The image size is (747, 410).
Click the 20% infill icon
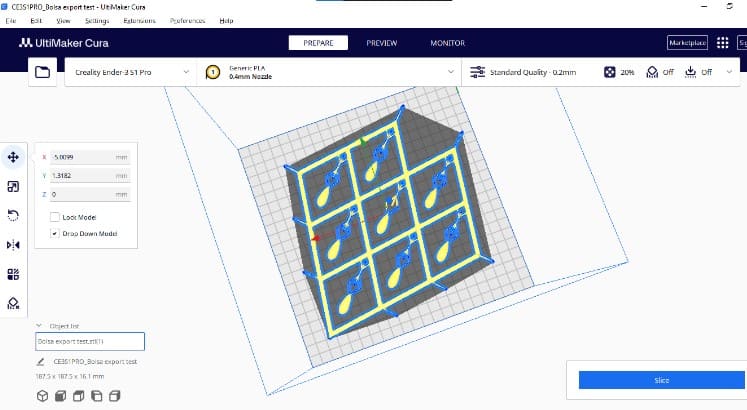pyautogui.click(x=609, y=72)
